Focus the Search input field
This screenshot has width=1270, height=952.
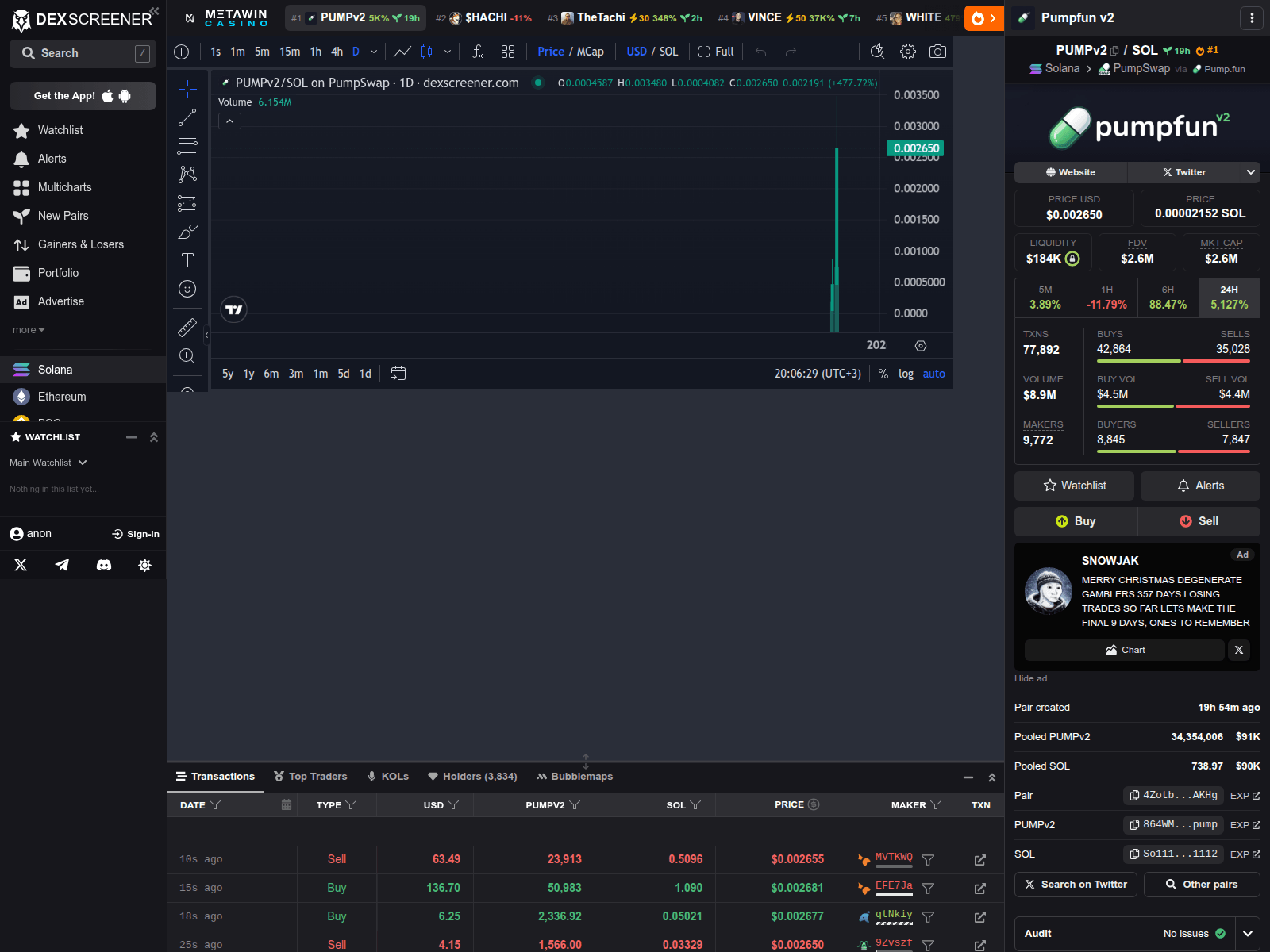click(83, 53)
